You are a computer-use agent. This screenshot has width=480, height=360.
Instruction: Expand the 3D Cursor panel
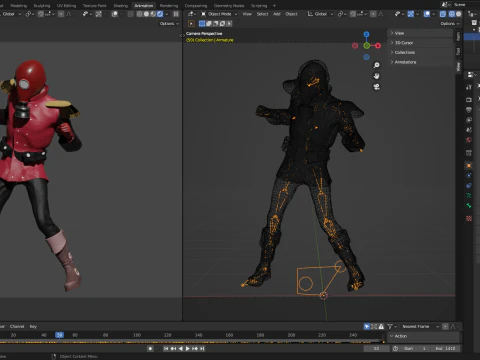pyautogui.click(x=421, y=43)
